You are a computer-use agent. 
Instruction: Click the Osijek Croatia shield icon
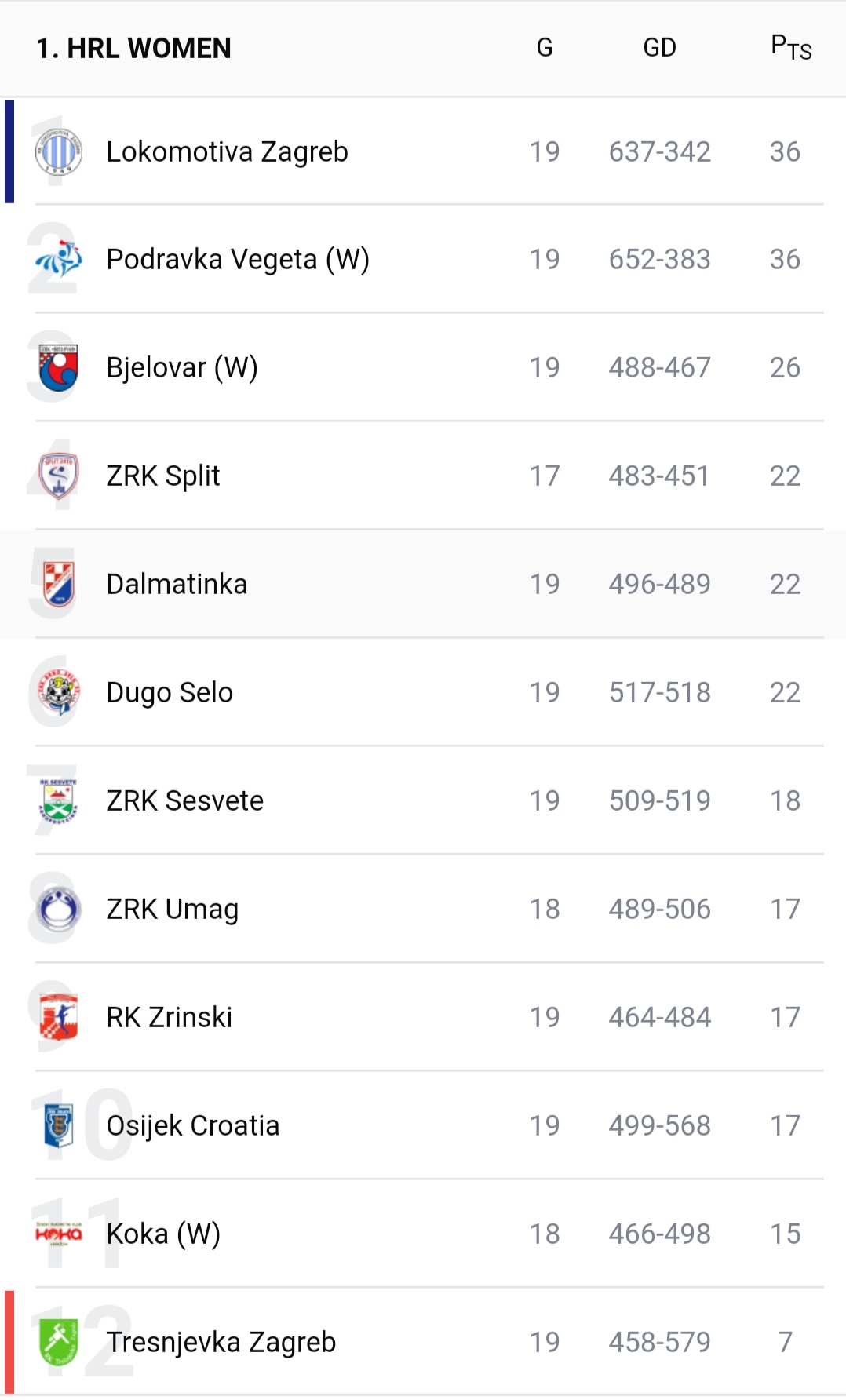click(x=59, y=1126)
